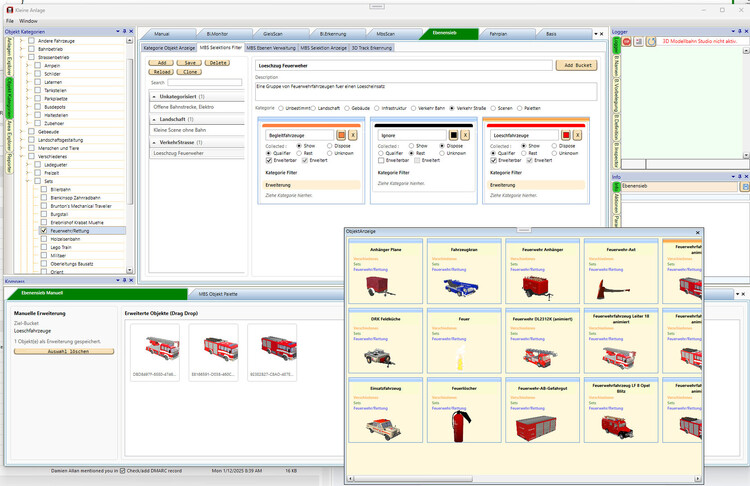
Task: Uncheck Erweiterbar in Begleitfahrzeuge bucket
Action: 268,160
